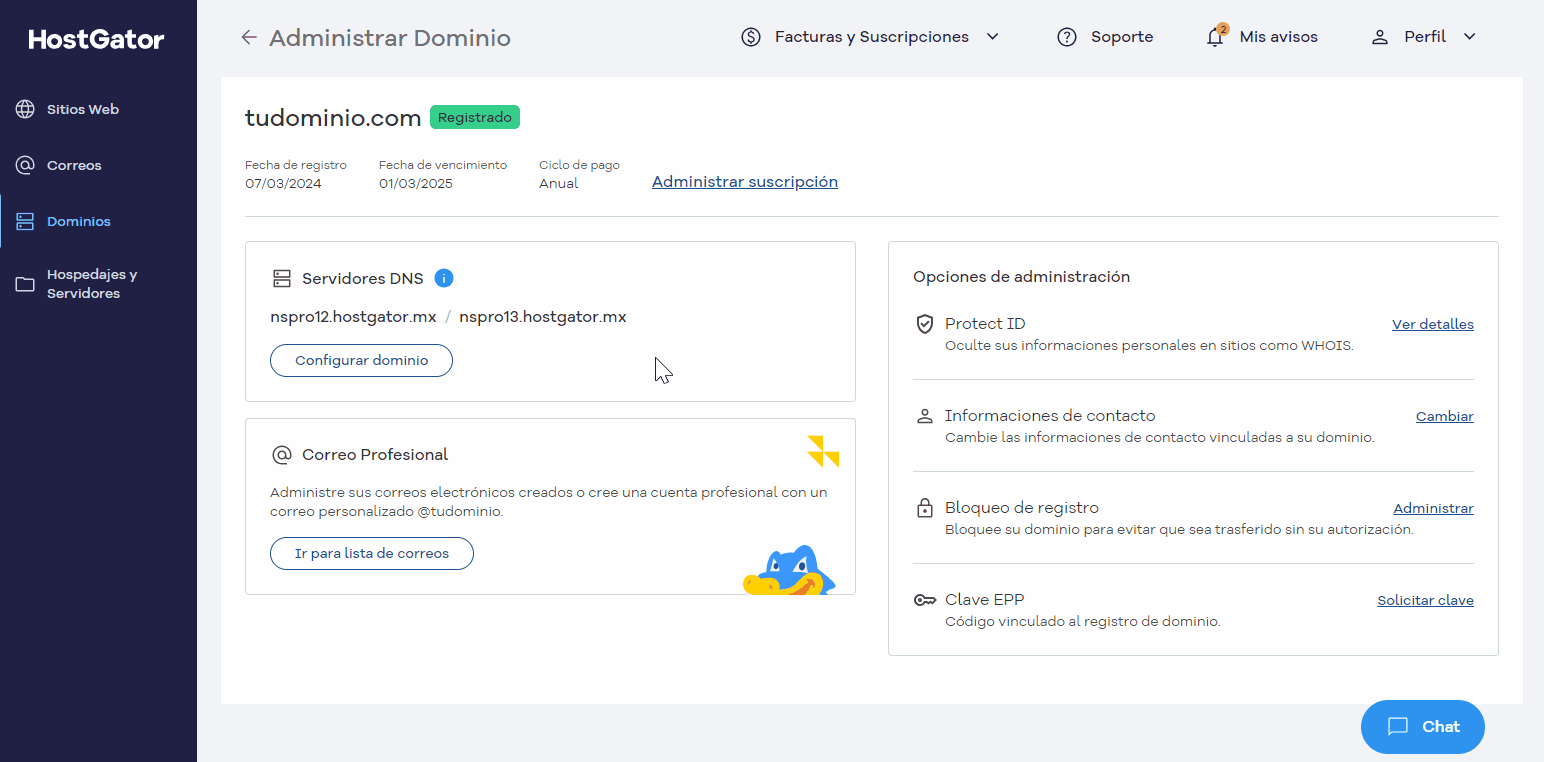The height and width of the screenshot is (762, 1544).
Task: Click the notification bell icon
Action: pyautogui.click(x=1216, y=37)
